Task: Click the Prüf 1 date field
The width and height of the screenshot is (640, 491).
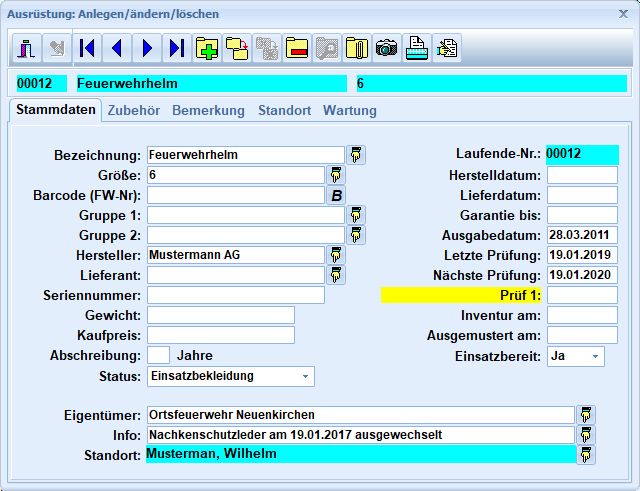Action: [582, 295]
